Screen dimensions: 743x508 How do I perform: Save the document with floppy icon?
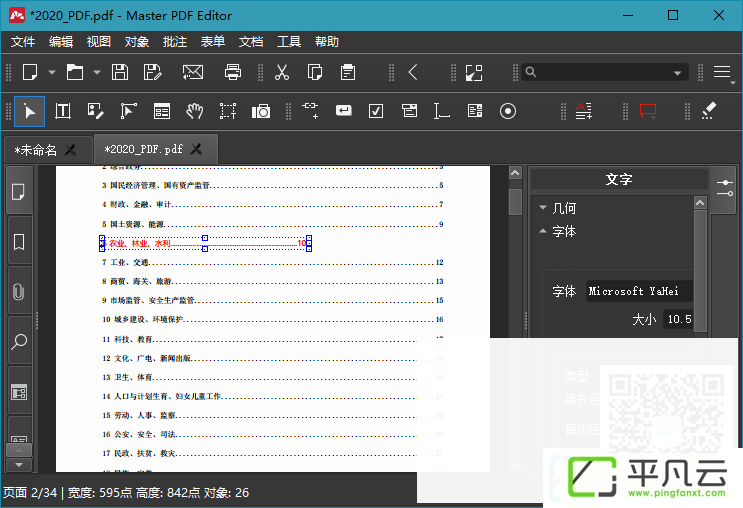[x=119, y=73]
